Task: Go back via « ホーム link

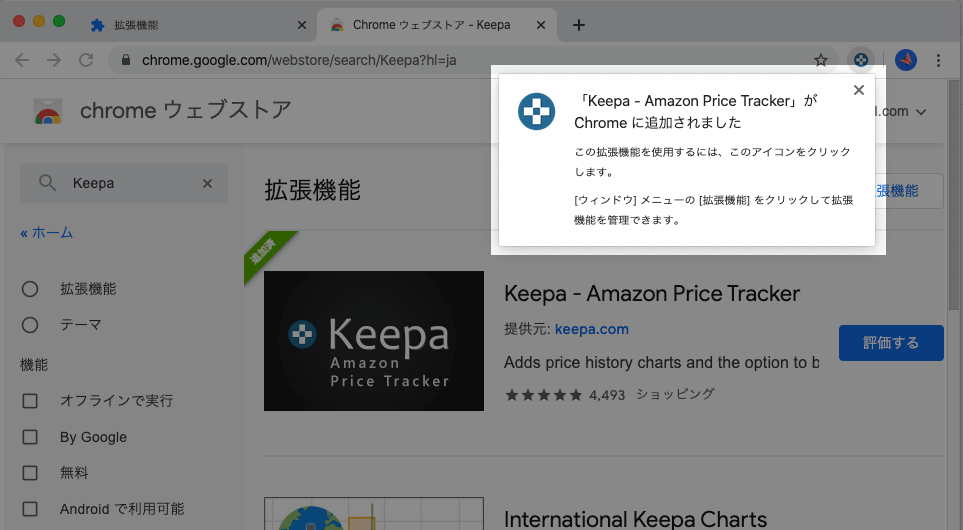Action: click(x=46, y=233)
